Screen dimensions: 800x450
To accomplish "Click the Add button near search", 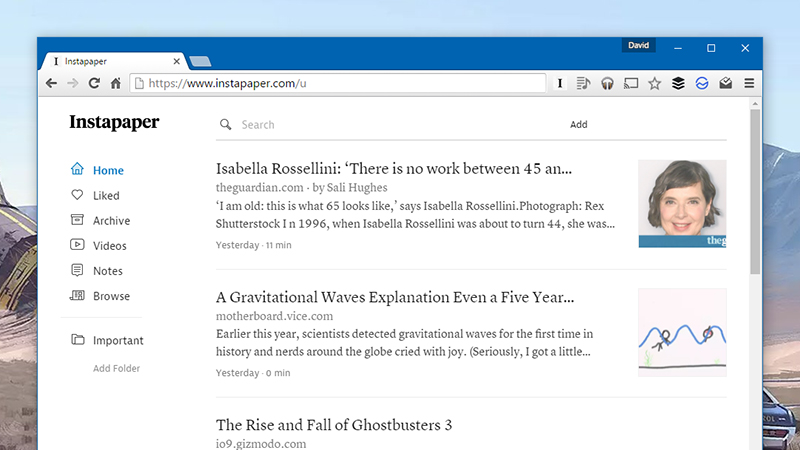I will 579,124.
